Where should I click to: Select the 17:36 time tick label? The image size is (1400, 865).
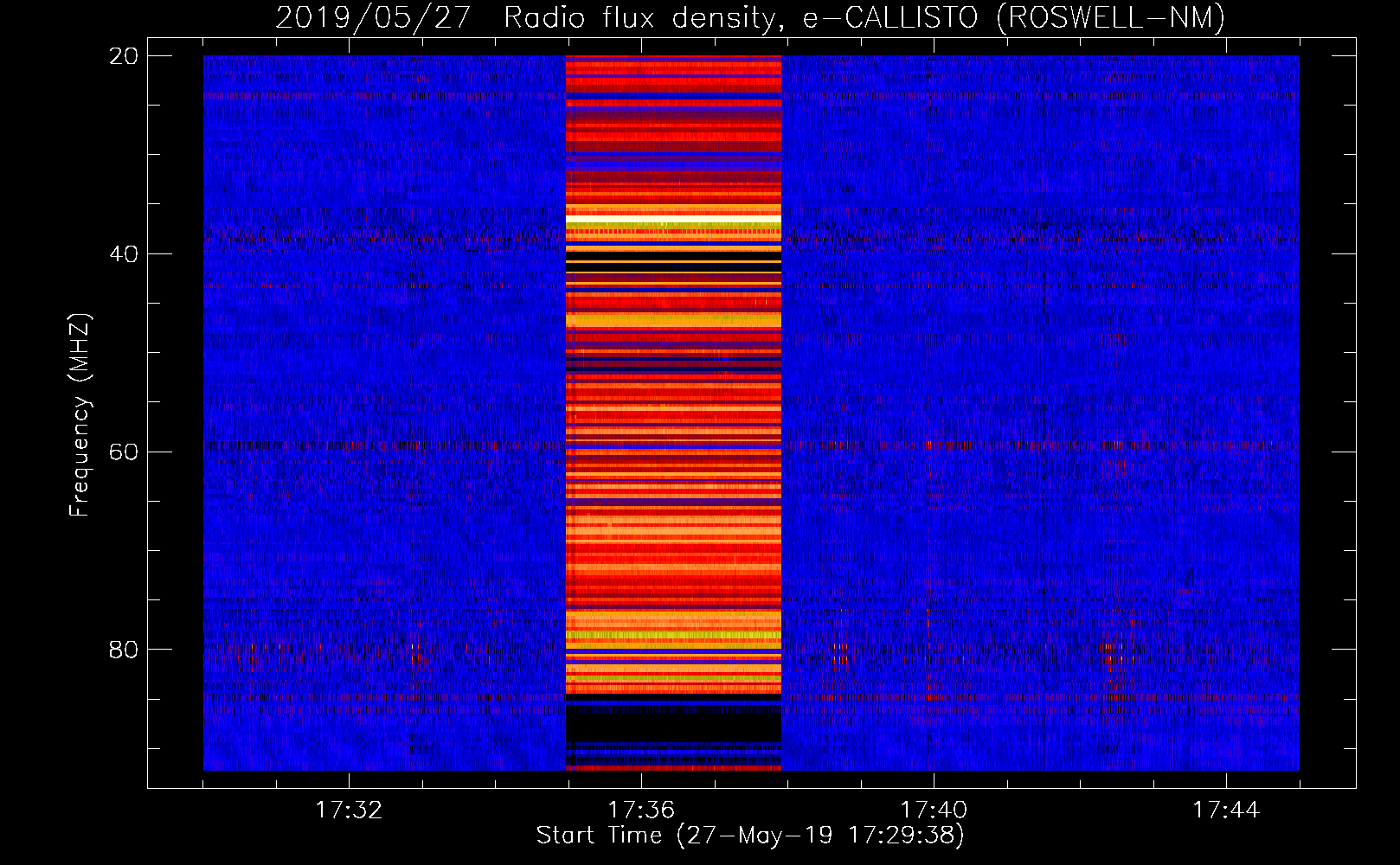641,810
